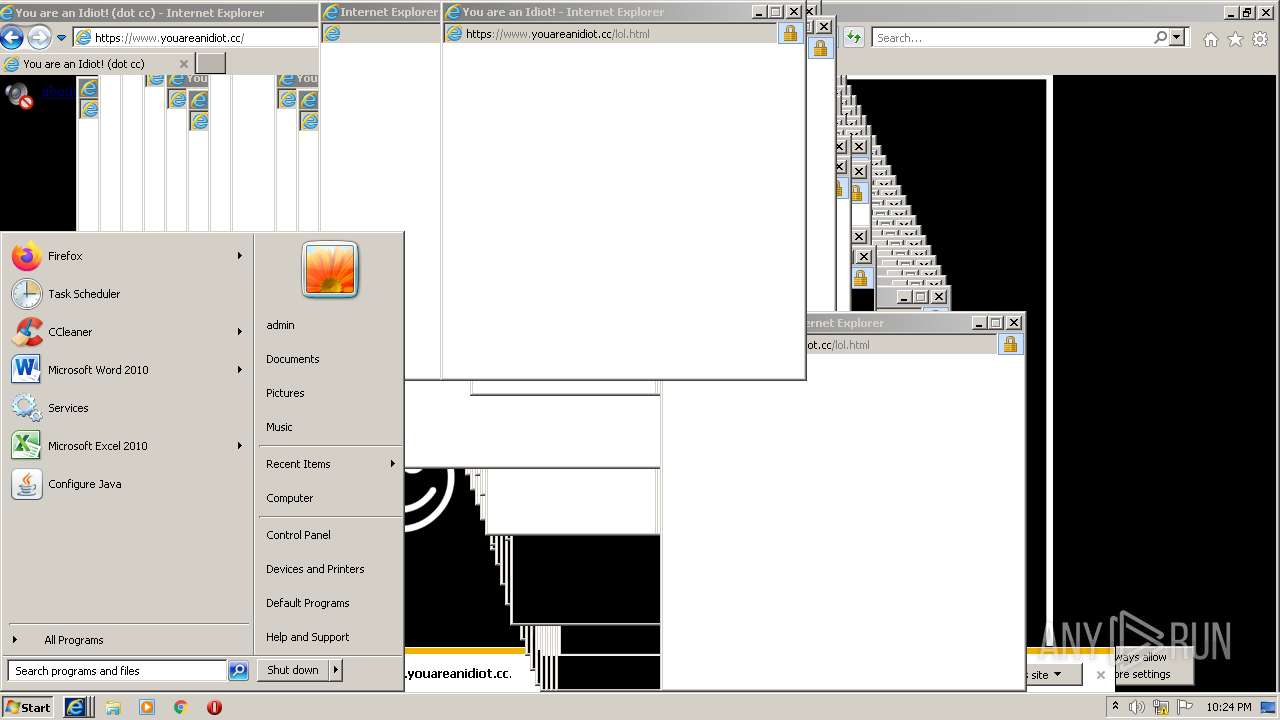Expand the Recent Items submenu arrow

[x=392, y=464]
